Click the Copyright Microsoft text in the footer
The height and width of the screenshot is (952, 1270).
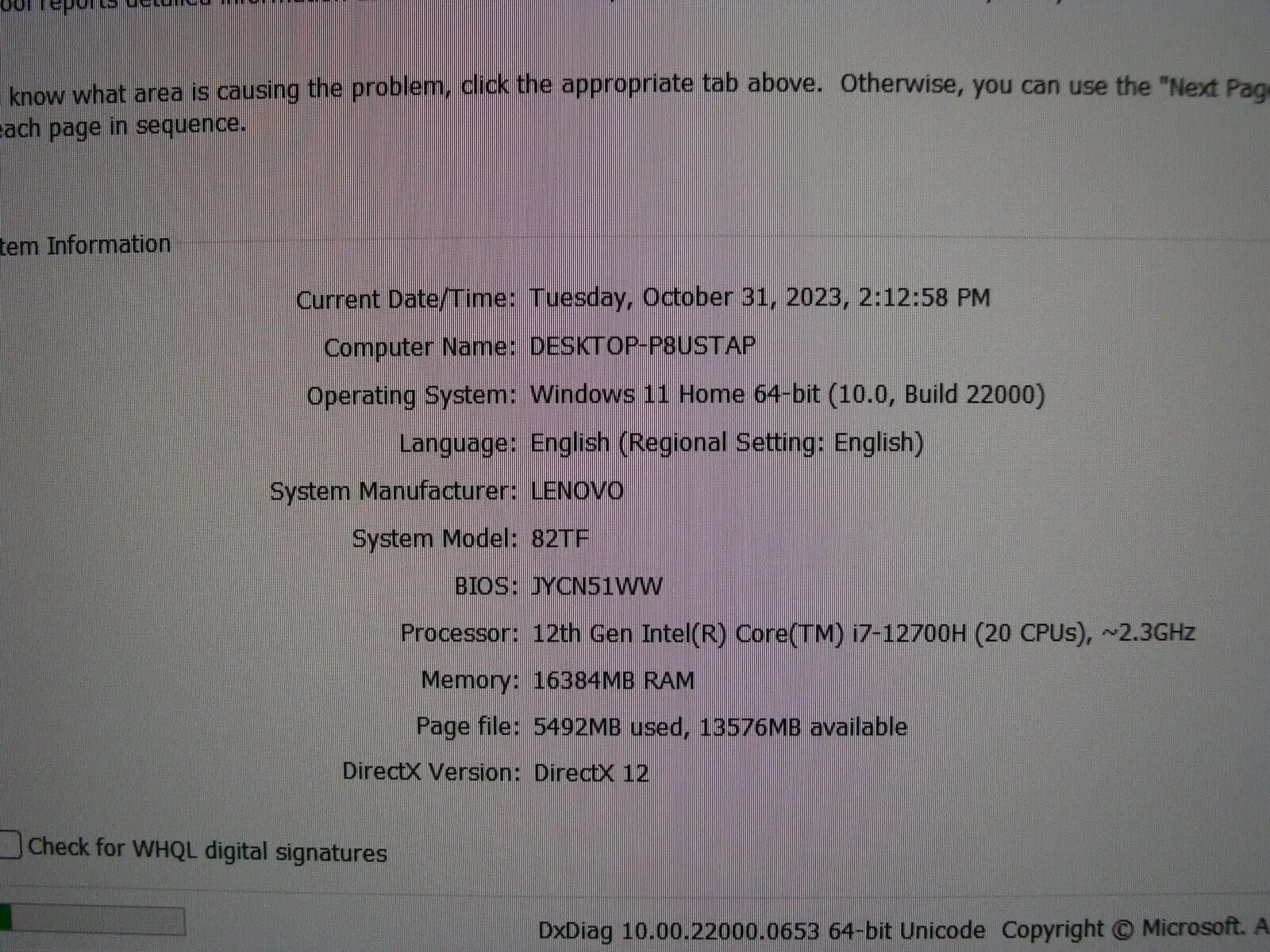click(1135, 927)
